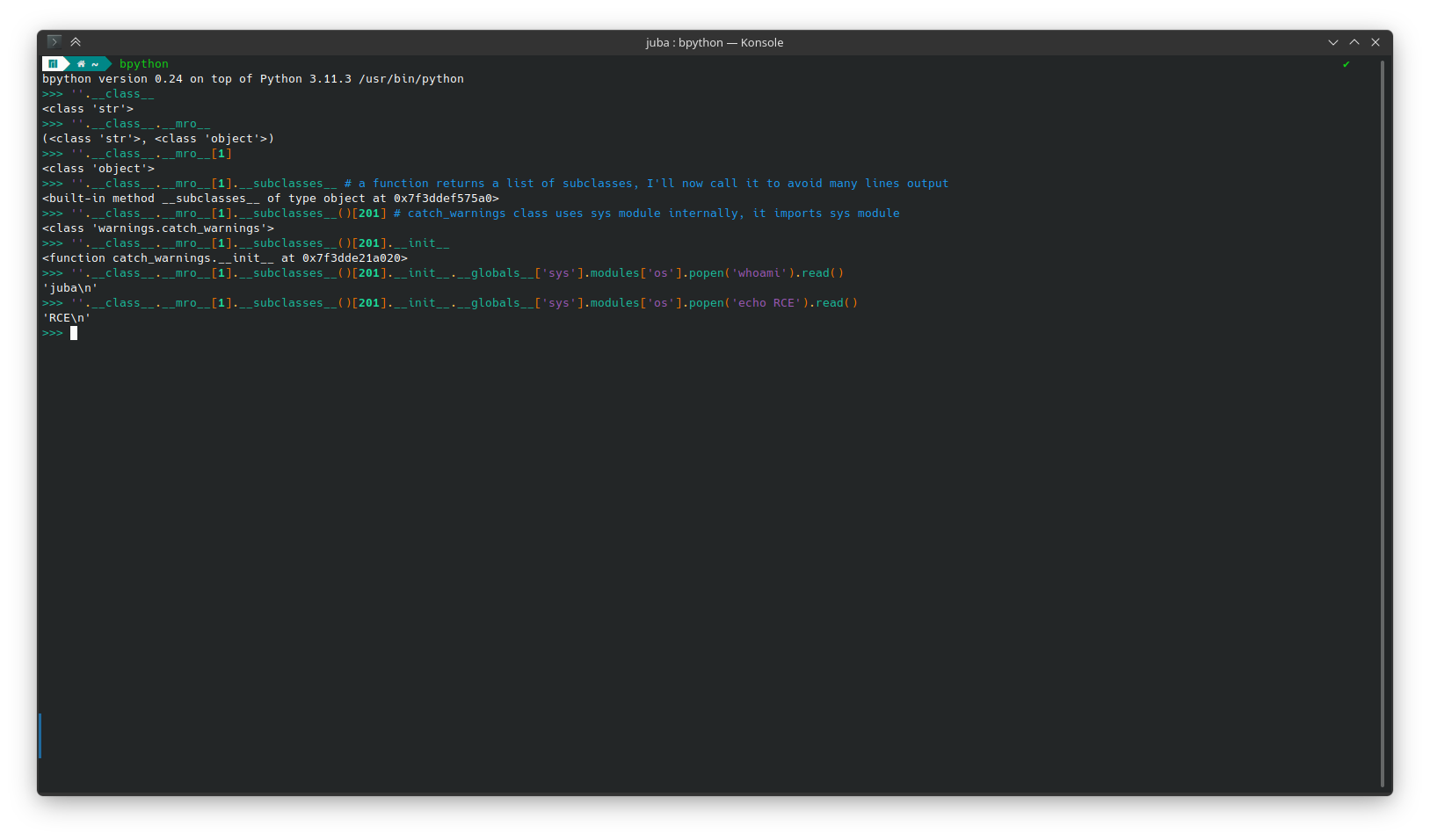Click the Manjaro logo prompt segment
Image resolution: width=1430 pixels, height=840 pixels.
point(54,64)
